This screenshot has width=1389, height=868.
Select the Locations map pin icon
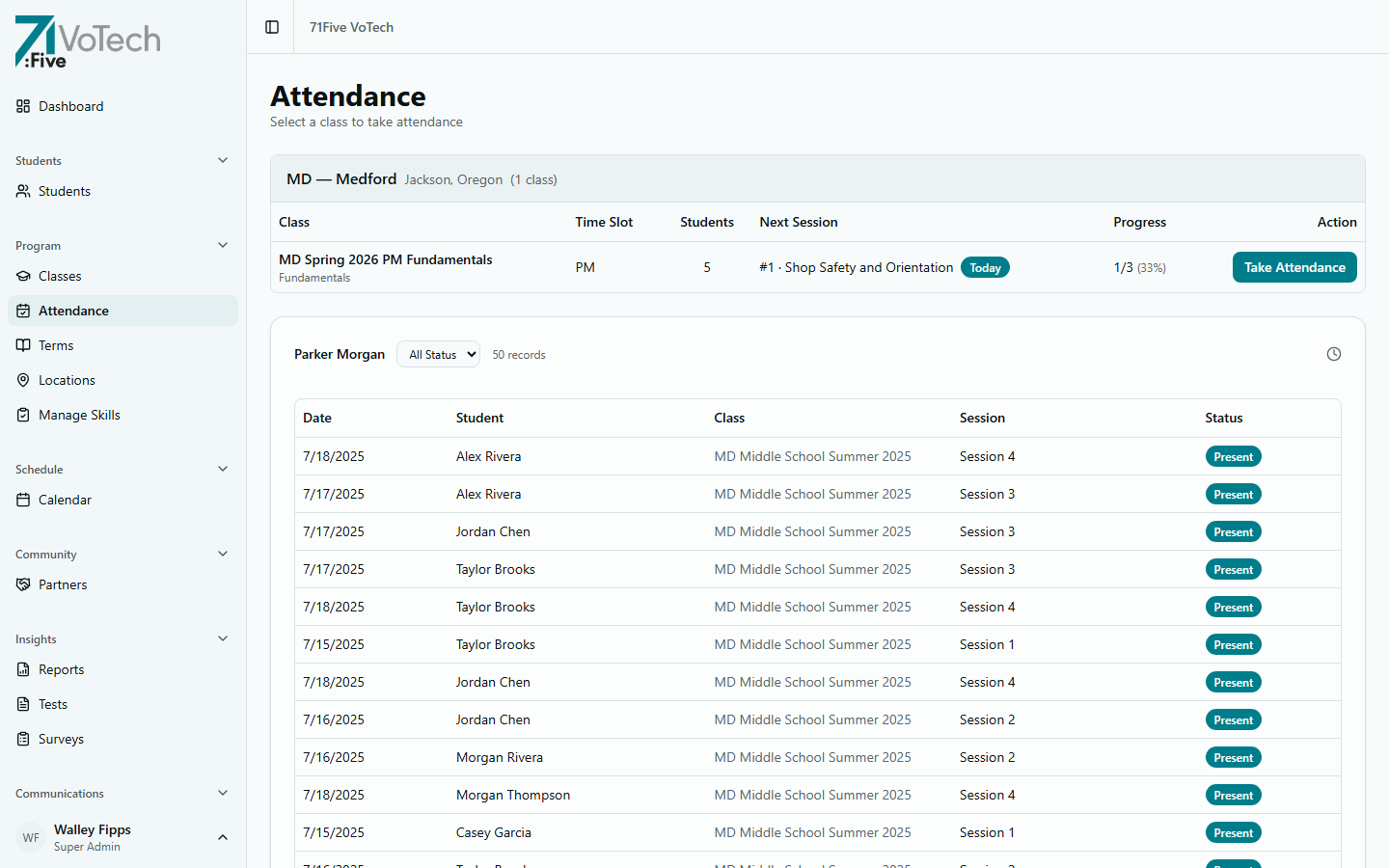pyautogui.click(x=23, y=380)
